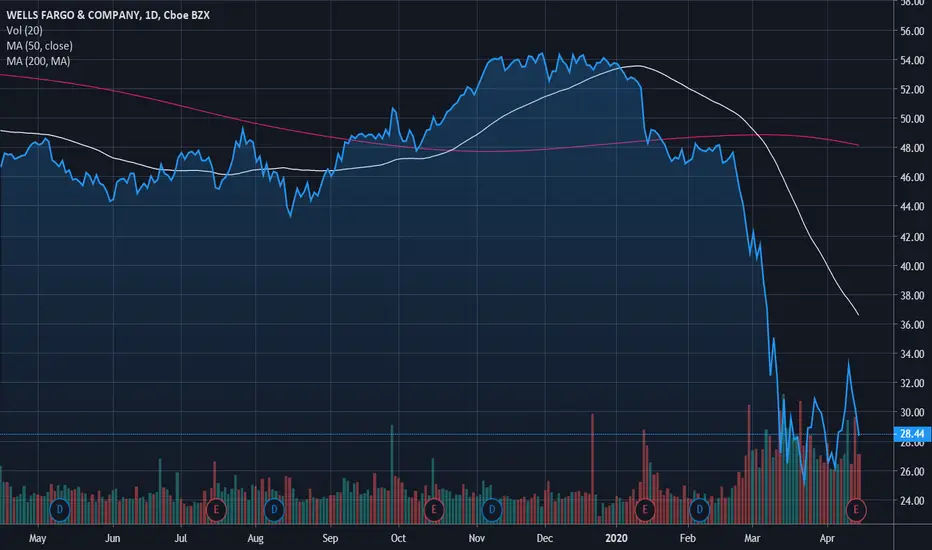
Task: Click the 30.00 price axis label
Action: (x=912, y=412)
